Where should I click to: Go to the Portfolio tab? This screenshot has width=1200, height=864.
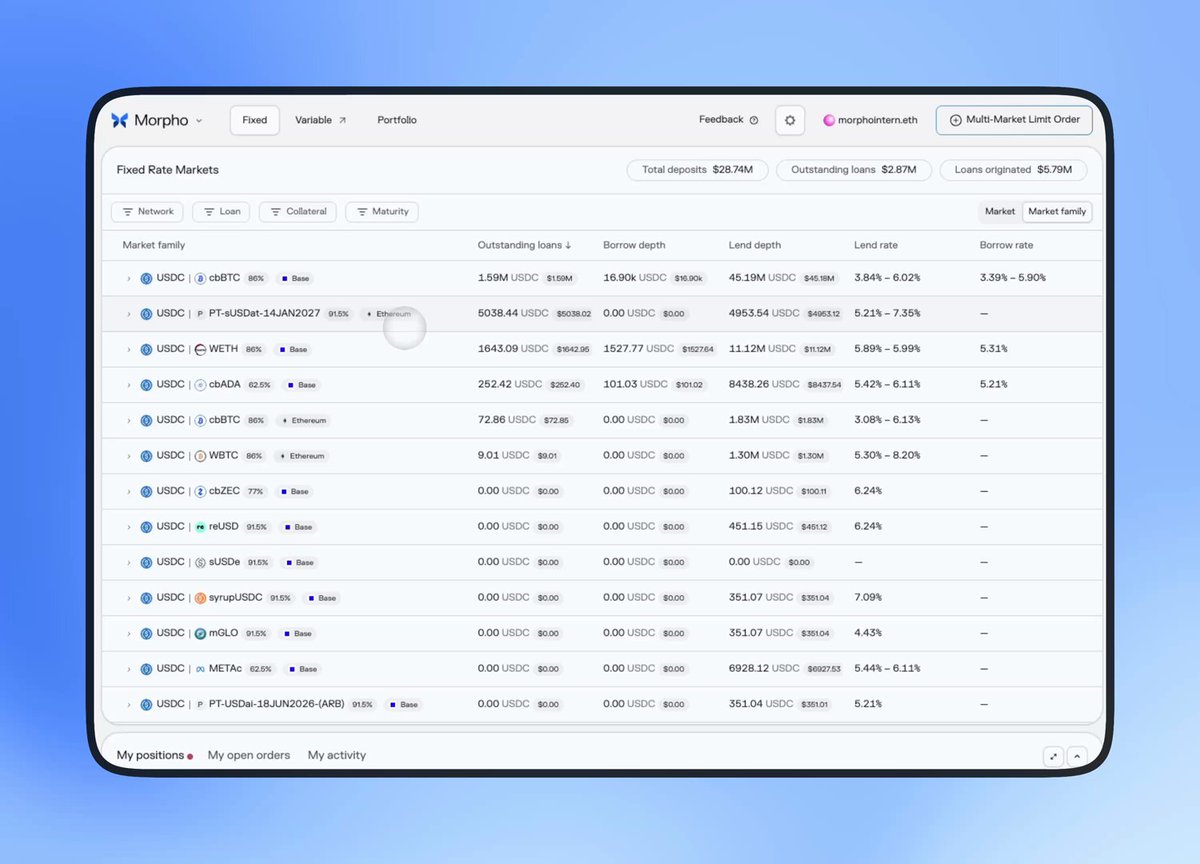pos(397,120)
